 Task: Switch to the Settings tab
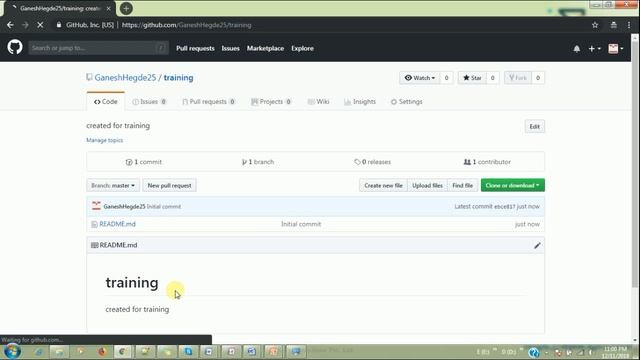tap(407, 102)
